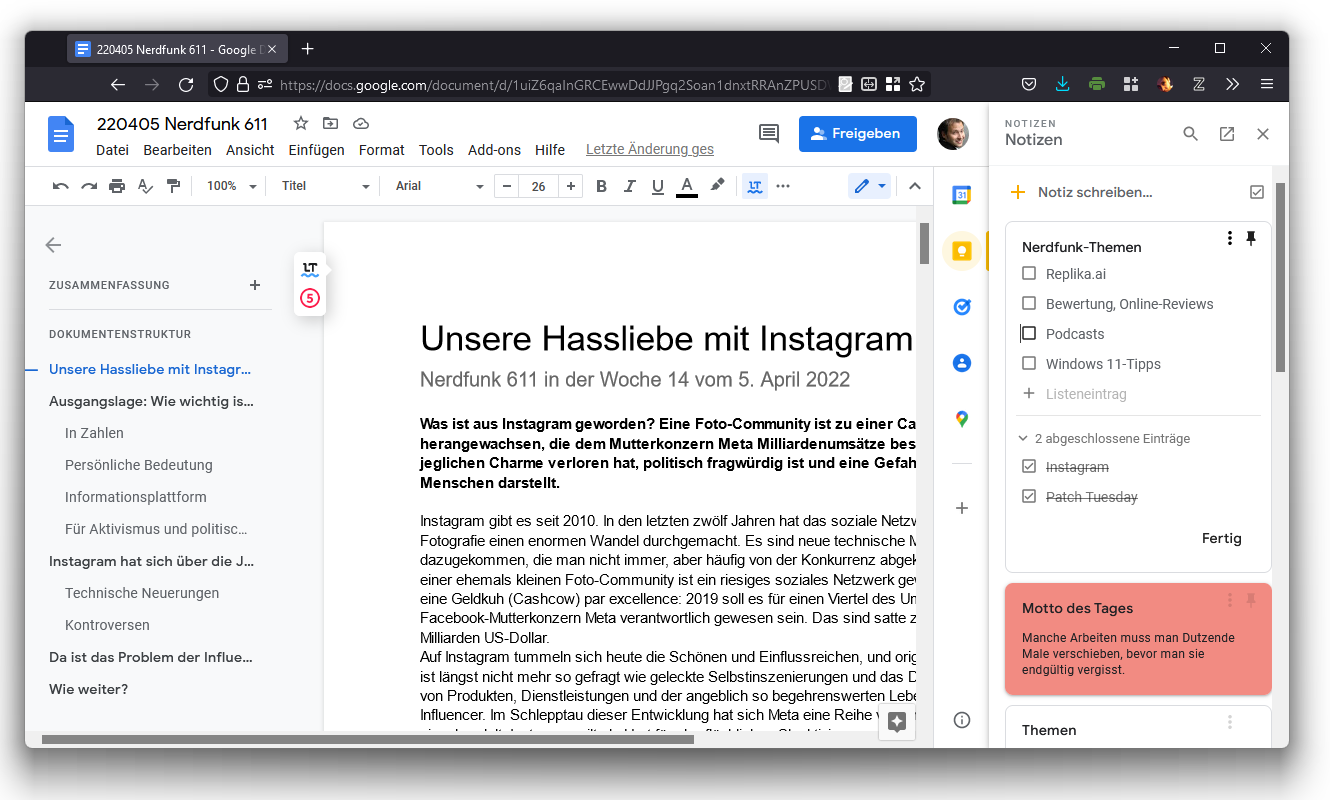The width and height of the screenshot is (1330, 800).
Task: Star the document 220405 Nerdfunk 611
Action: (x=300, y=124)
